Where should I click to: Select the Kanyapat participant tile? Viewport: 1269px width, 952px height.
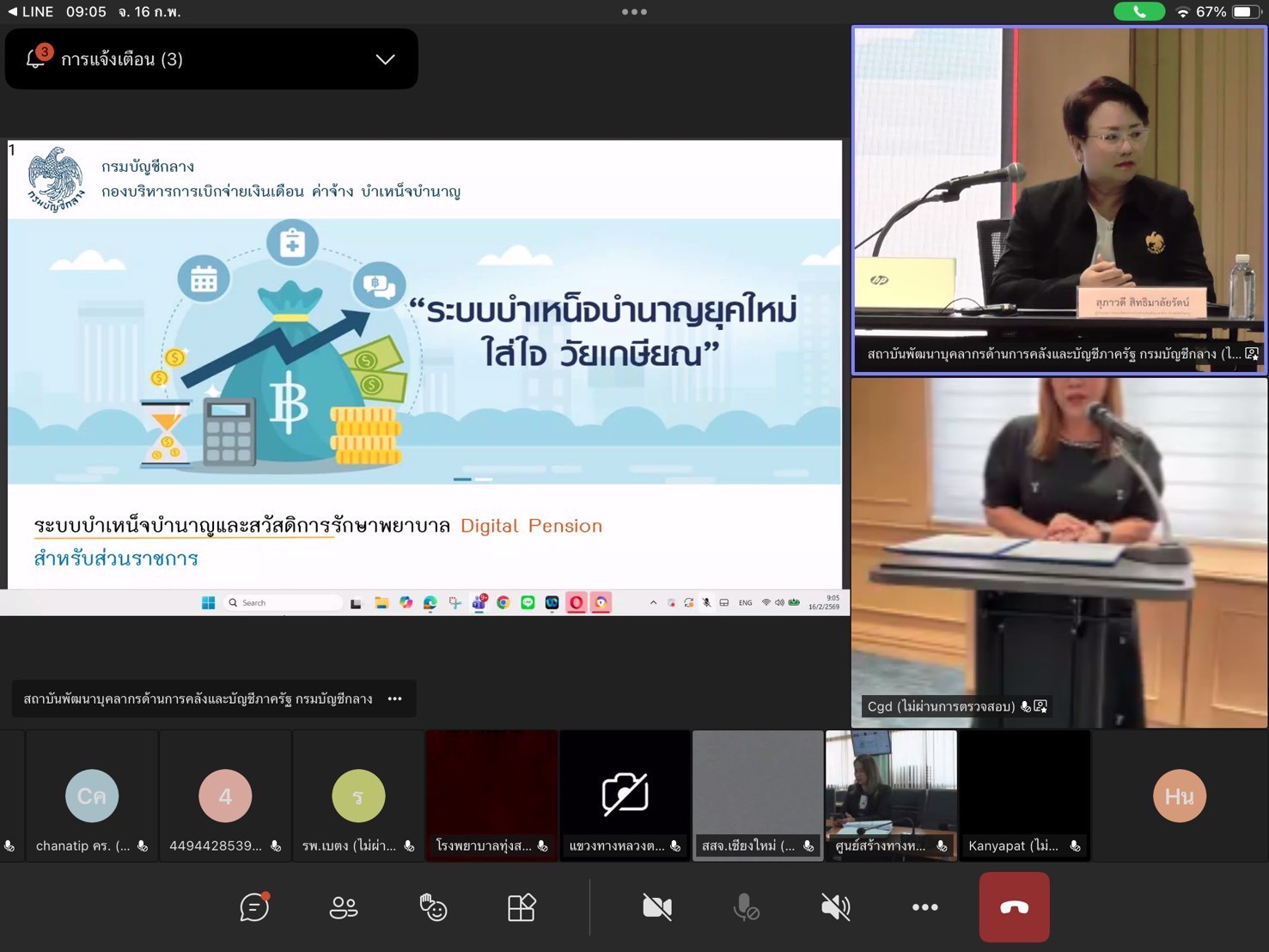click(1024, 796)
